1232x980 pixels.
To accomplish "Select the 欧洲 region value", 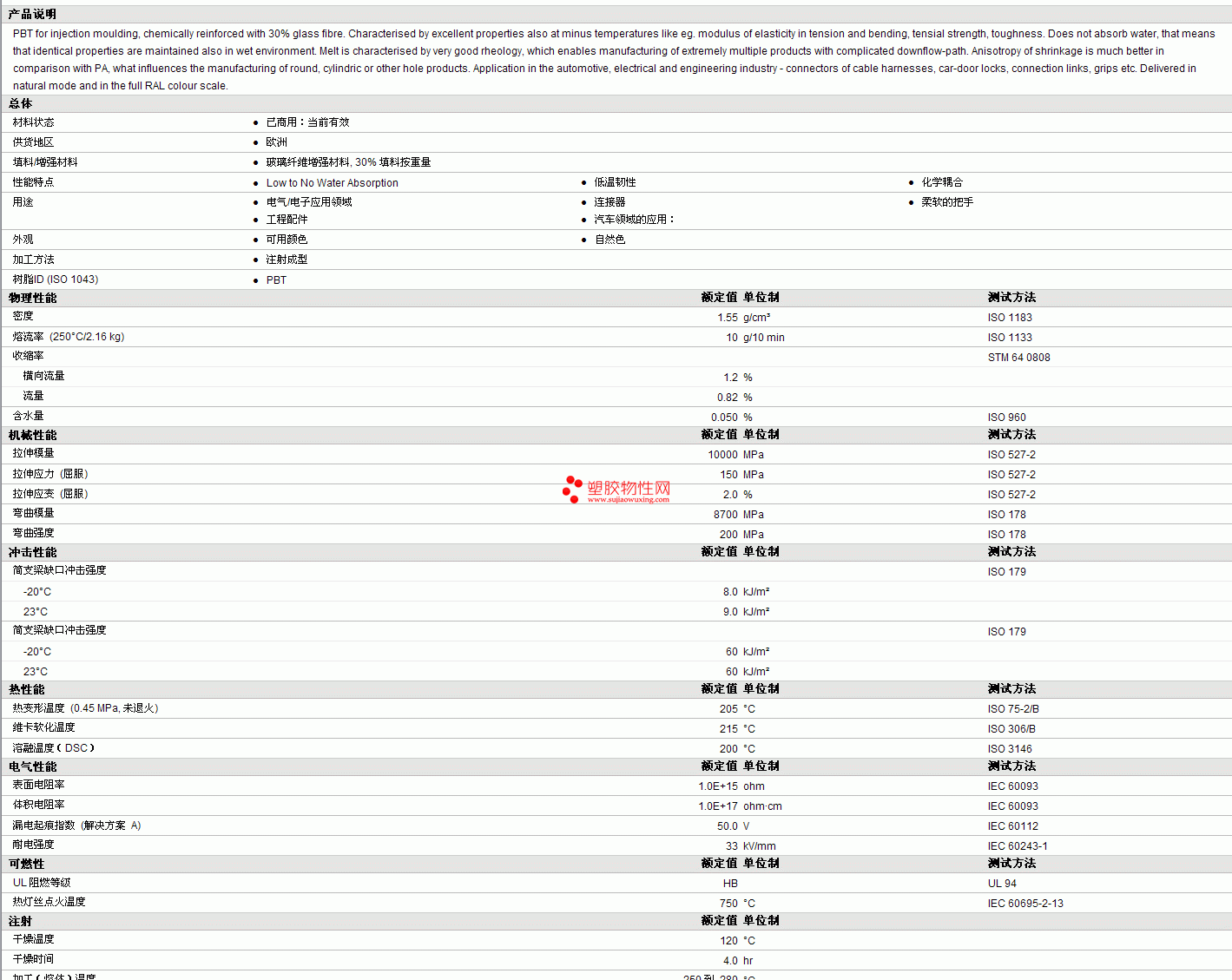I will 276,142.
